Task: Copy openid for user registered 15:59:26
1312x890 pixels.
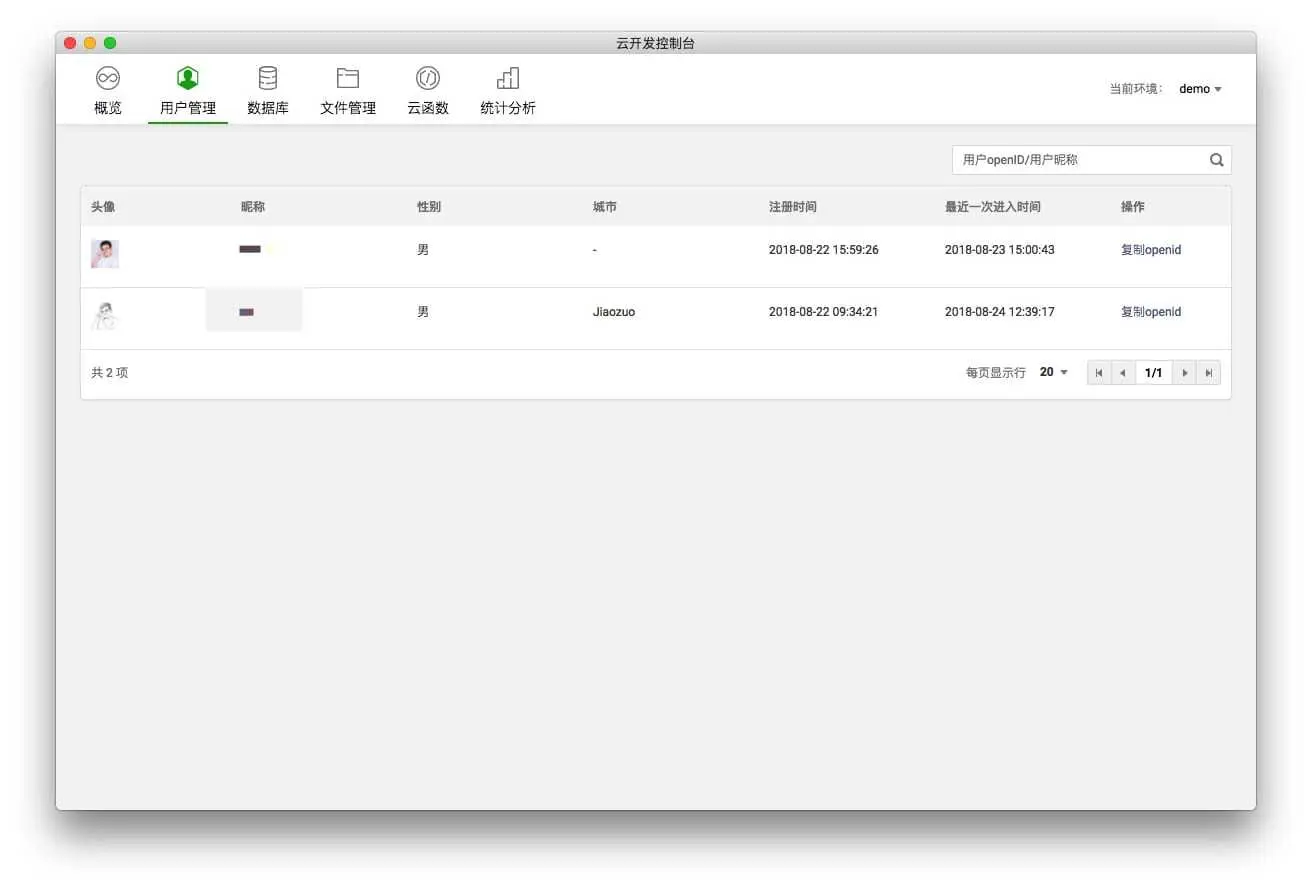Action: (1151, 250)
